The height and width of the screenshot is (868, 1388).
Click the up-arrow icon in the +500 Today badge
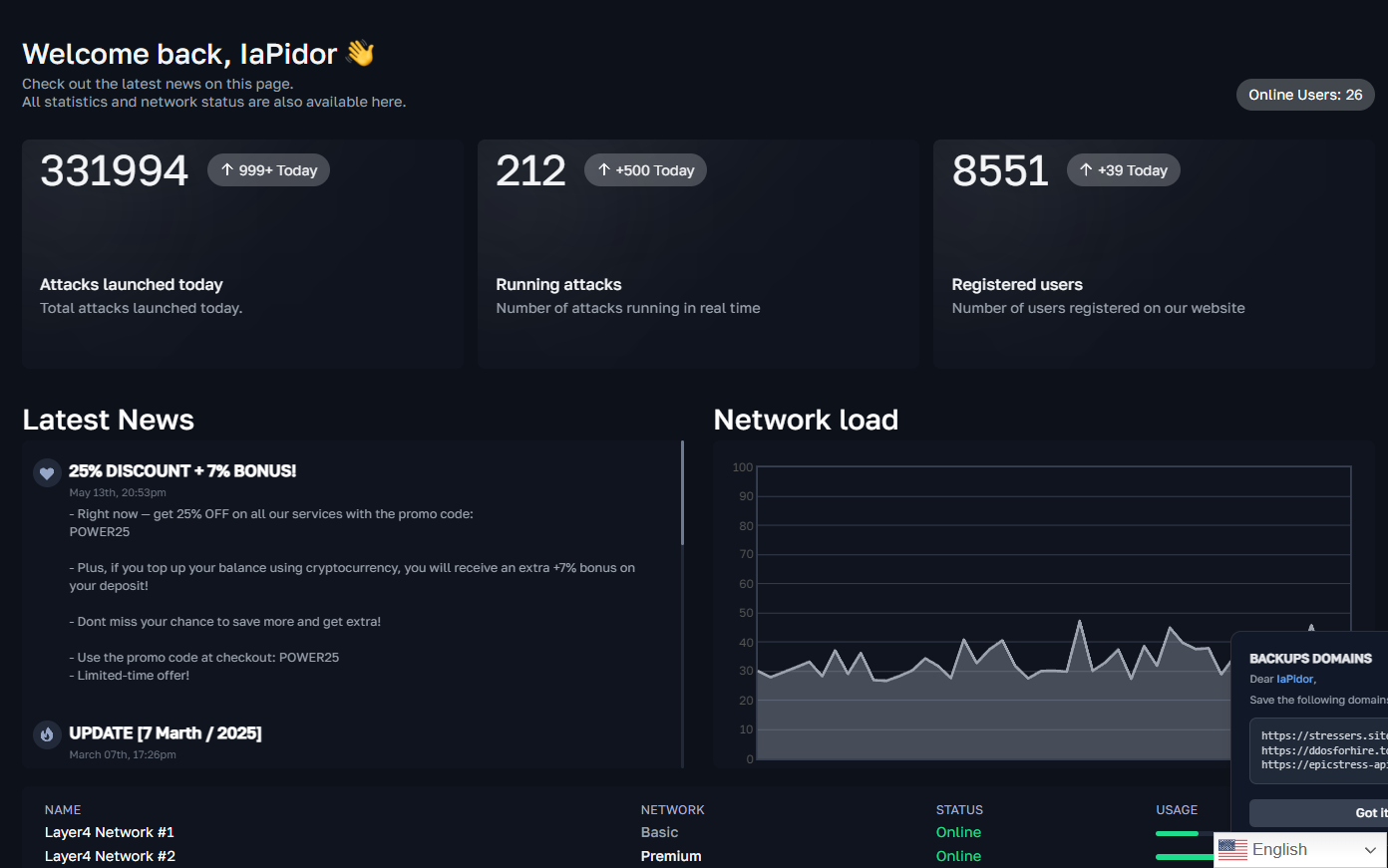tap(602, 169)
